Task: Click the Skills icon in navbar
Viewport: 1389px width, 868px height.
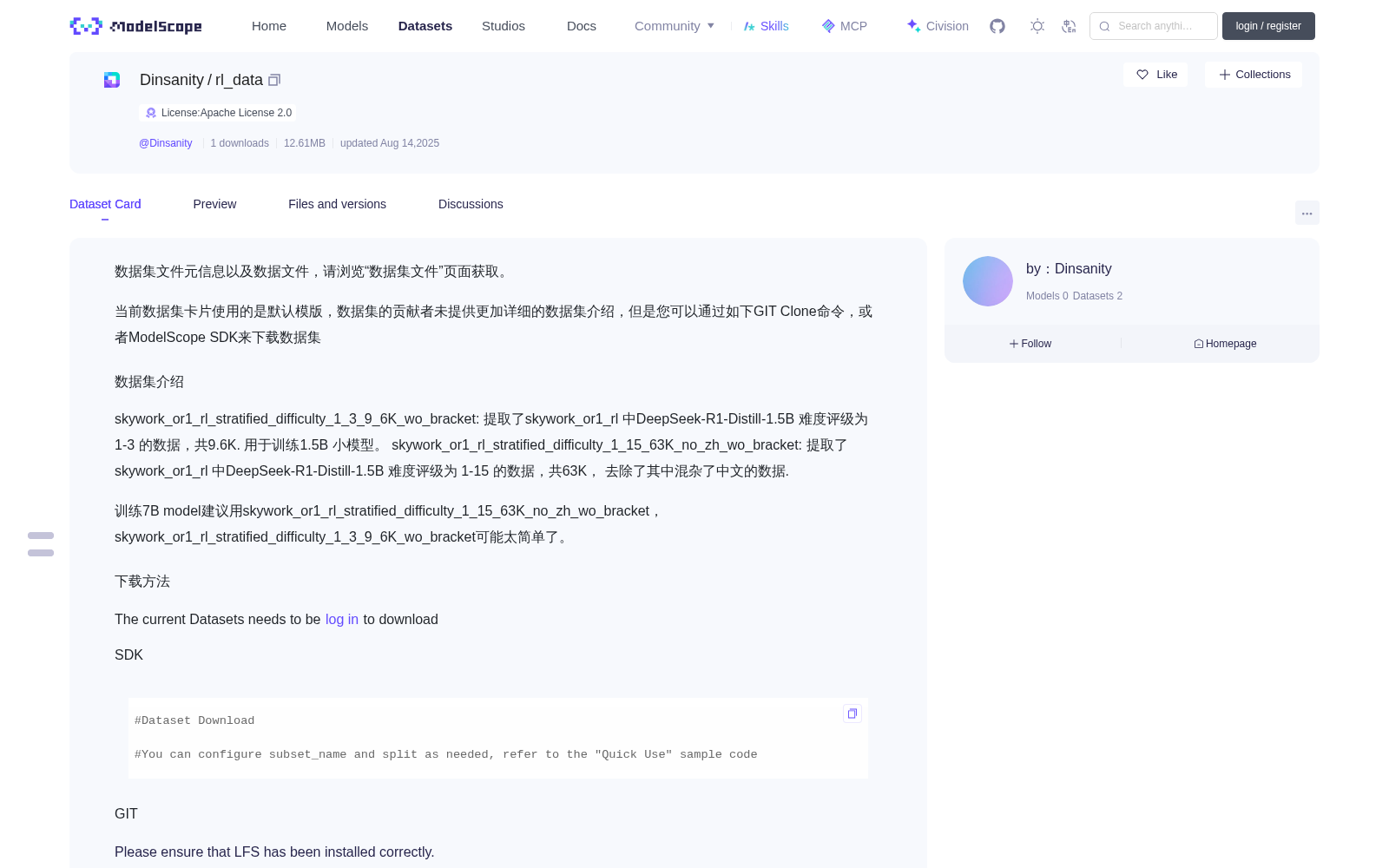Action: point(749,26)
